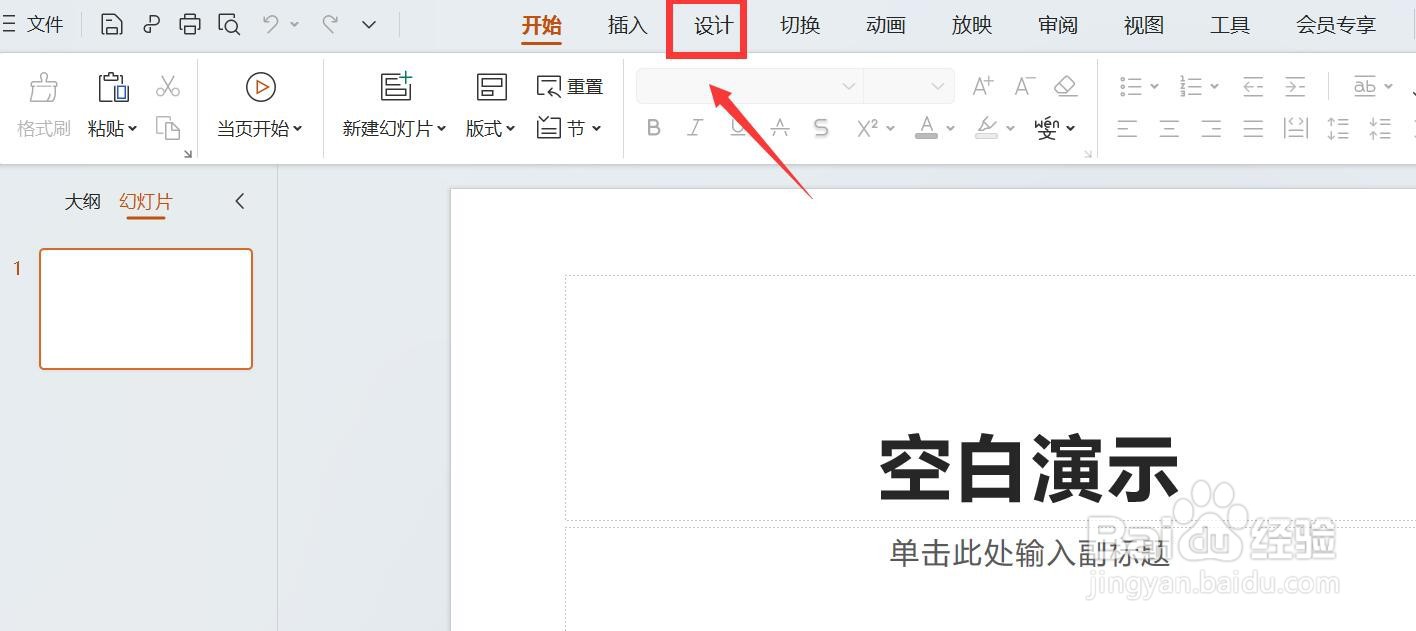Click the increase indent icon

[1295, 87]
